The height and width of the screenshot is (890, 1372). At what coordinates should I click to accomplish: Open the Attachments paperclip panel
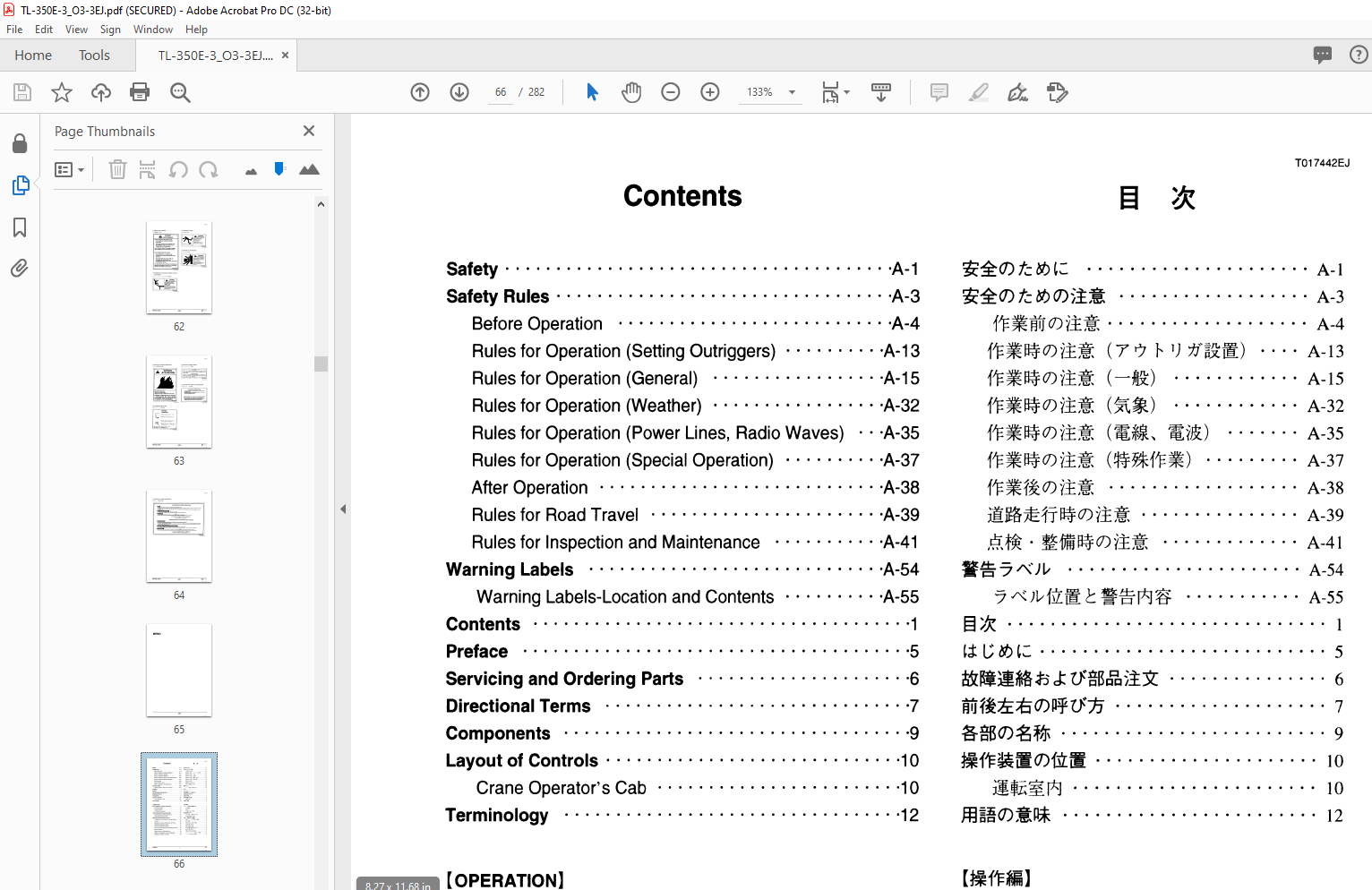[x=20, y=268]
